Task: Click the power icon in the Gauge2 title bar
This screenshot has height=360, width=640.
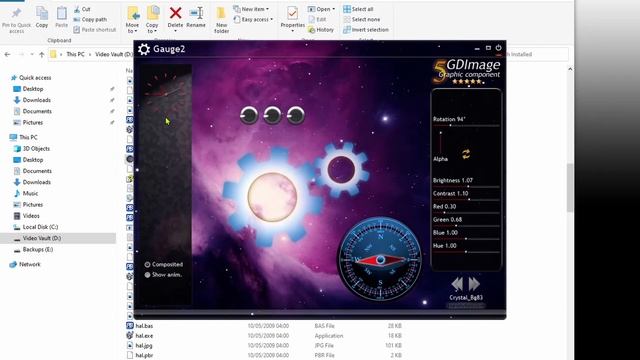Action: tap(498, 48)
